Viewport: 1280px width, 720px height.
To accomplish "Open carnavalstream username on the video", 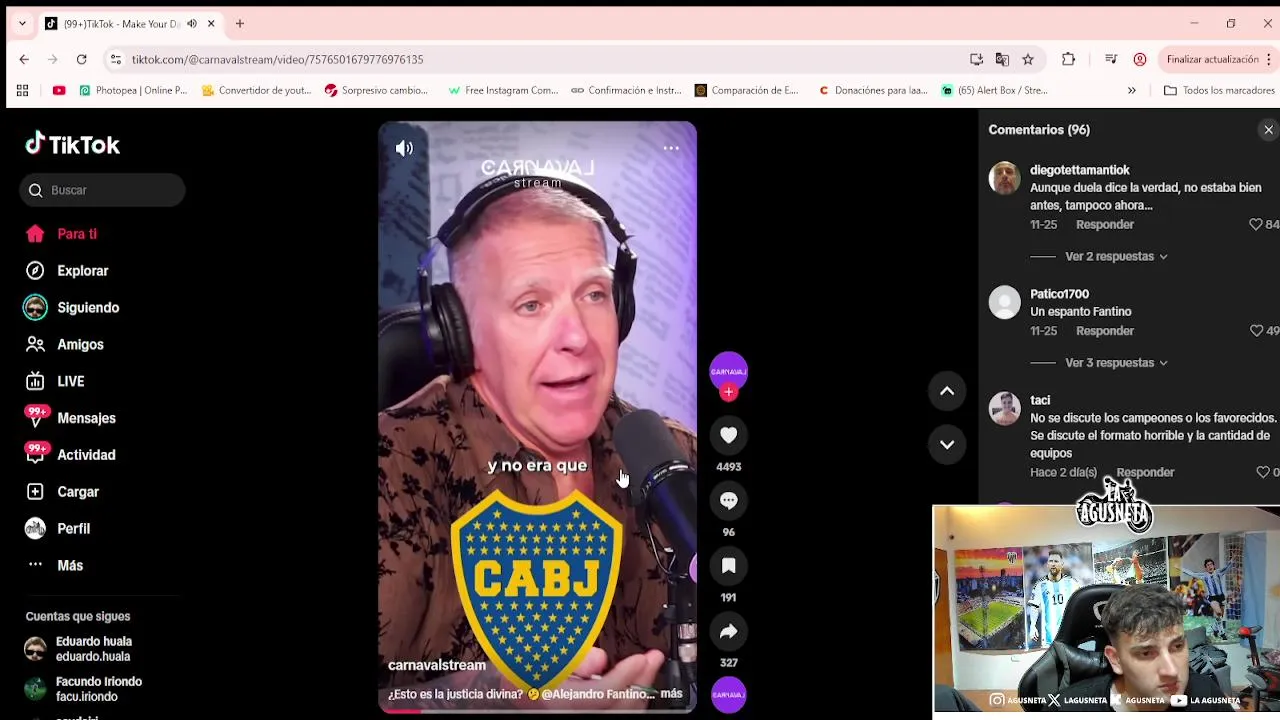I will click(x=437, y=665).
